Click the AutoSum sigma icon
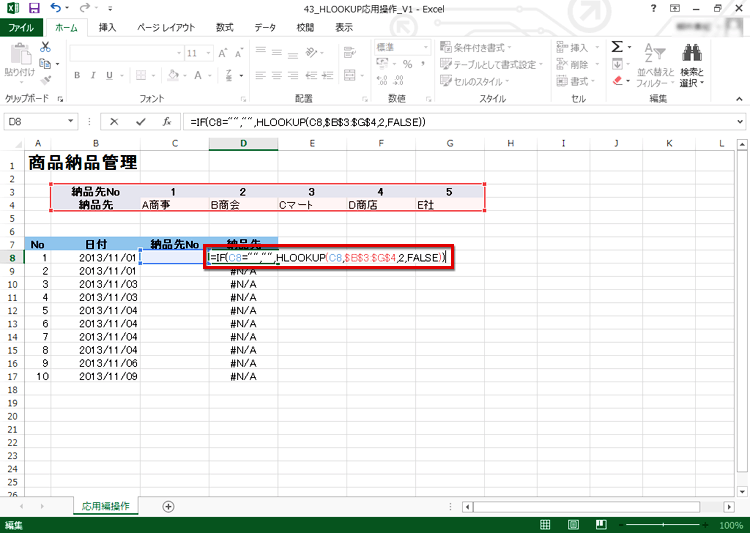The width and height of the screenshot is (750, 533). point(617,47)
